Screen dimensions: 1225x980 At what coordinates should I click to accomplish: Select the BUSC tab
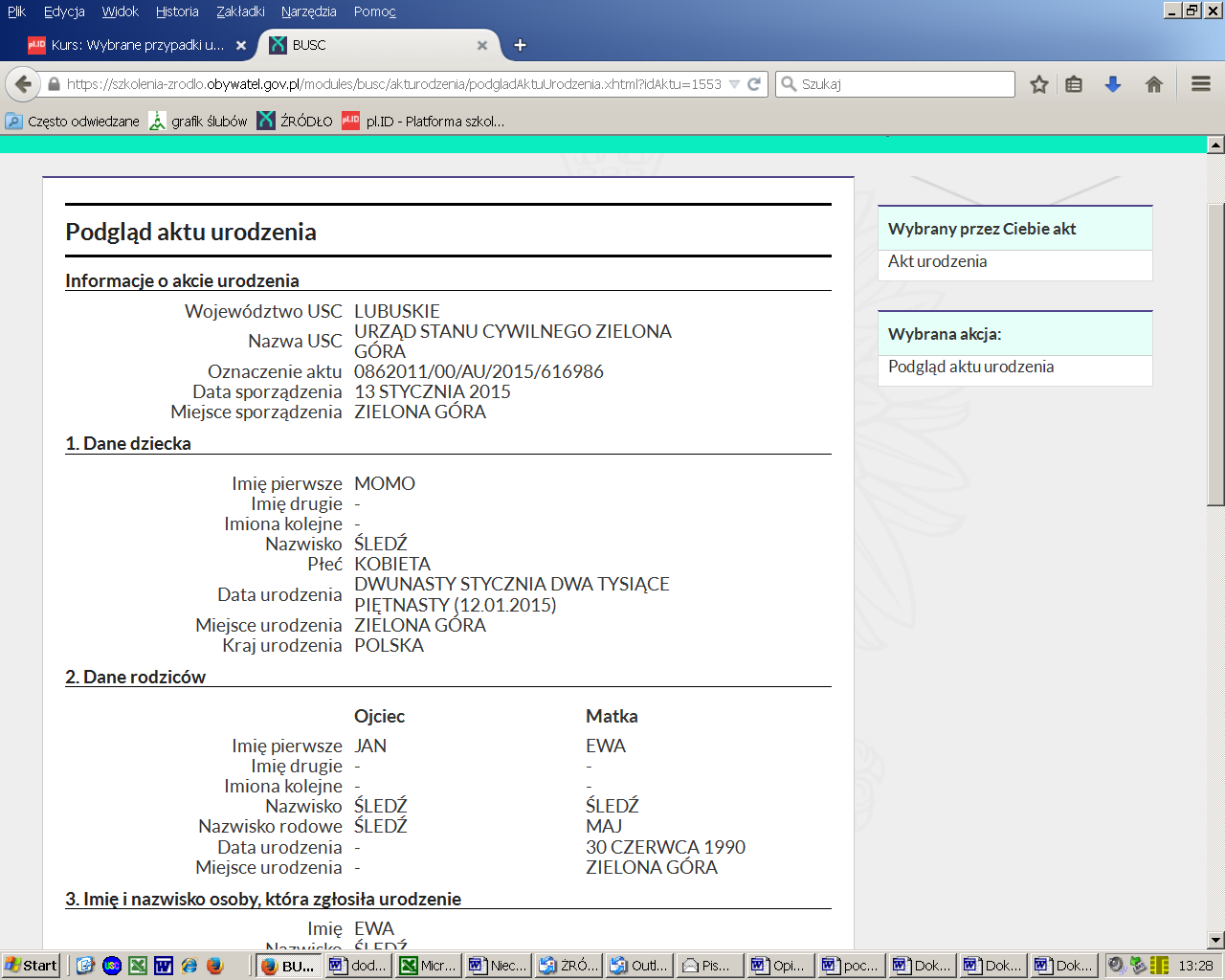pos(379,45)
